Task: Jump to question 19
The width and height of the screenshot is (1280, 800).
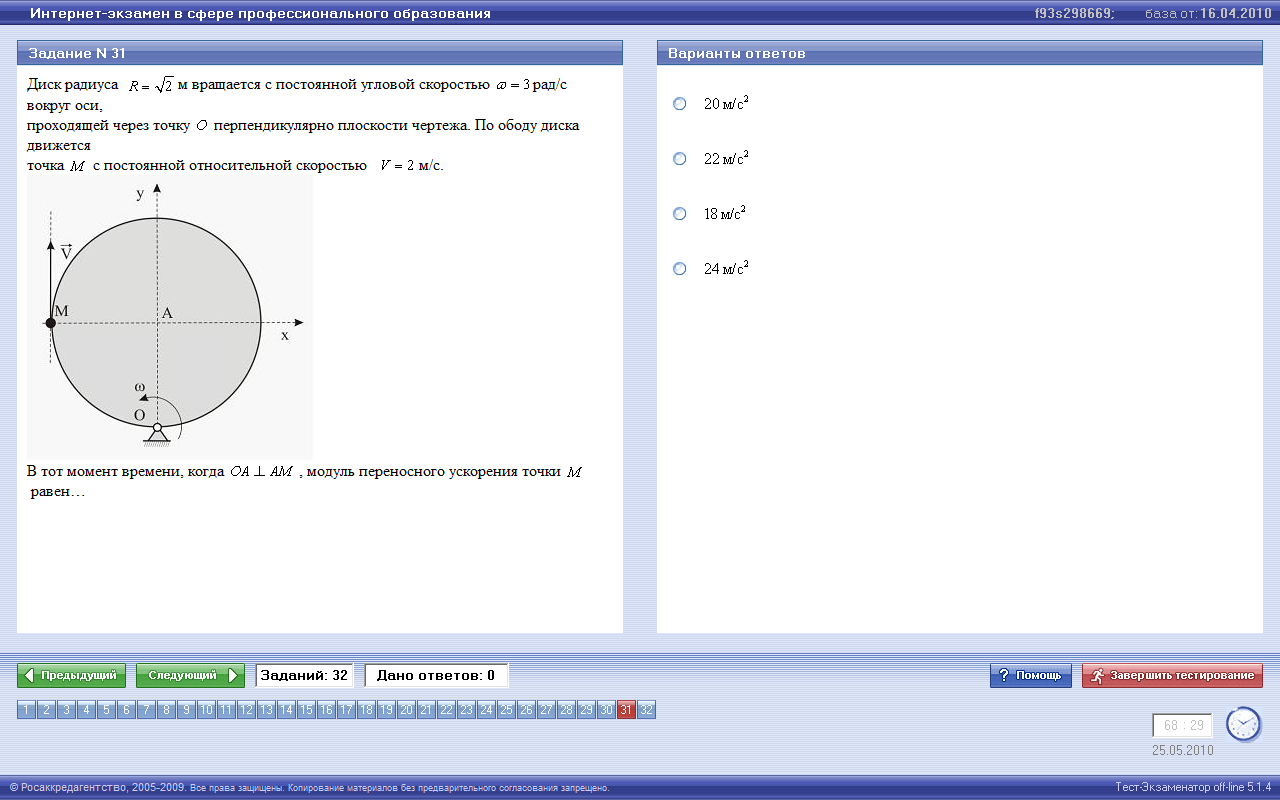Action: (x=387, y=710)
